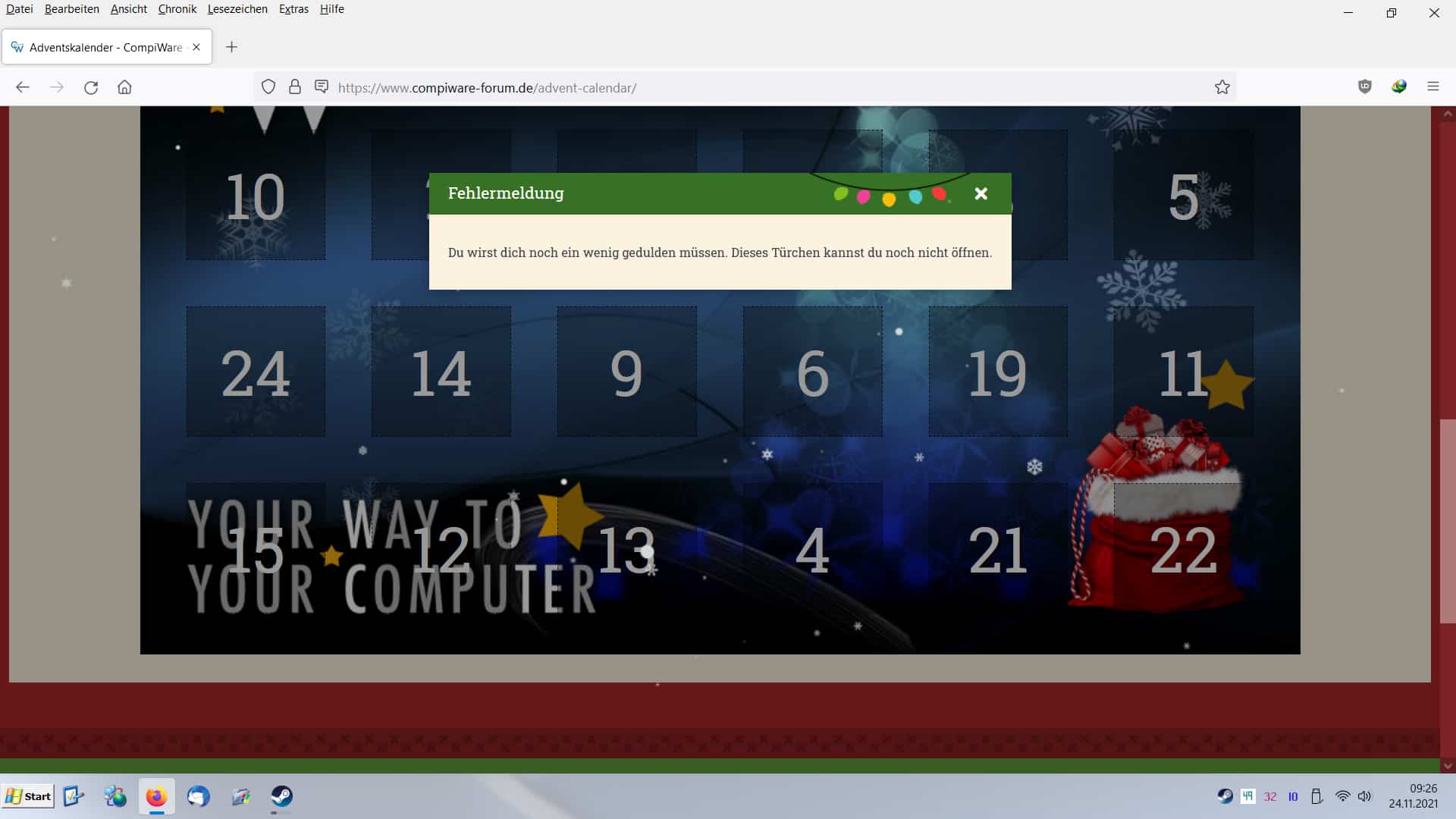Viewport: 1456px width, 819px height.
Task: Open calendar door number 11
Action: pyautogui.click(x=1183, y=372)
